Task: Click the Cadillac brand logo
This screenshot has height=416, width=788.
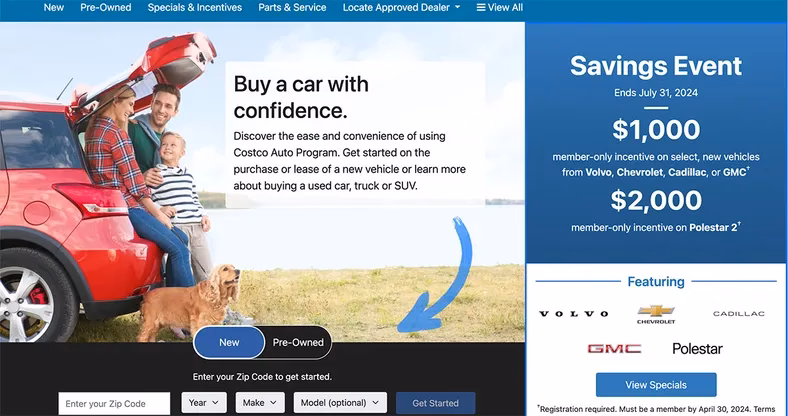Action: (738, 314)
